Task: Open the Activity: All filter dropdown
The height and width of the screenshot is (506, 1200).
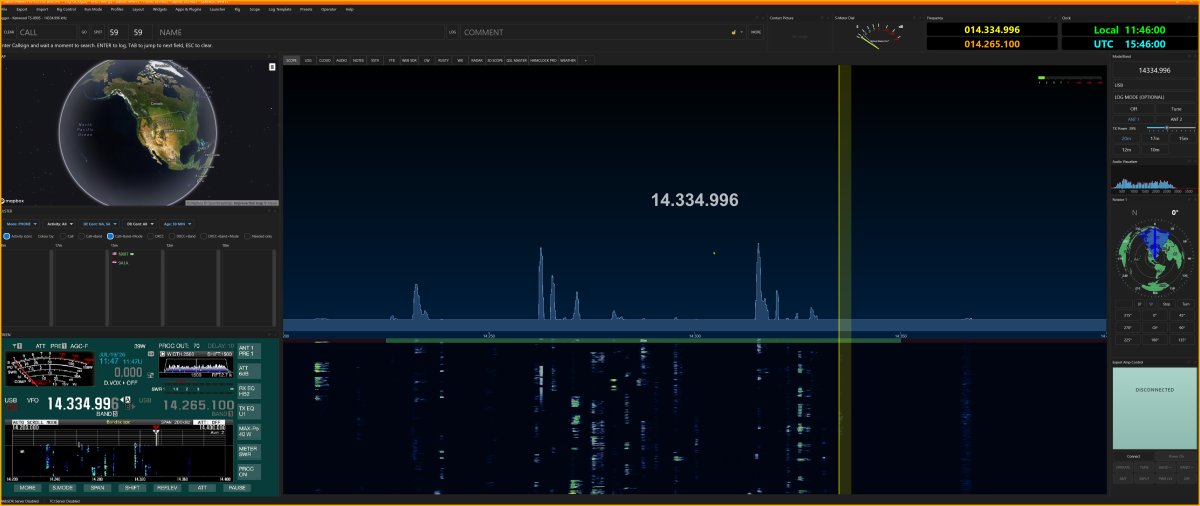Action: click(60, 224)
